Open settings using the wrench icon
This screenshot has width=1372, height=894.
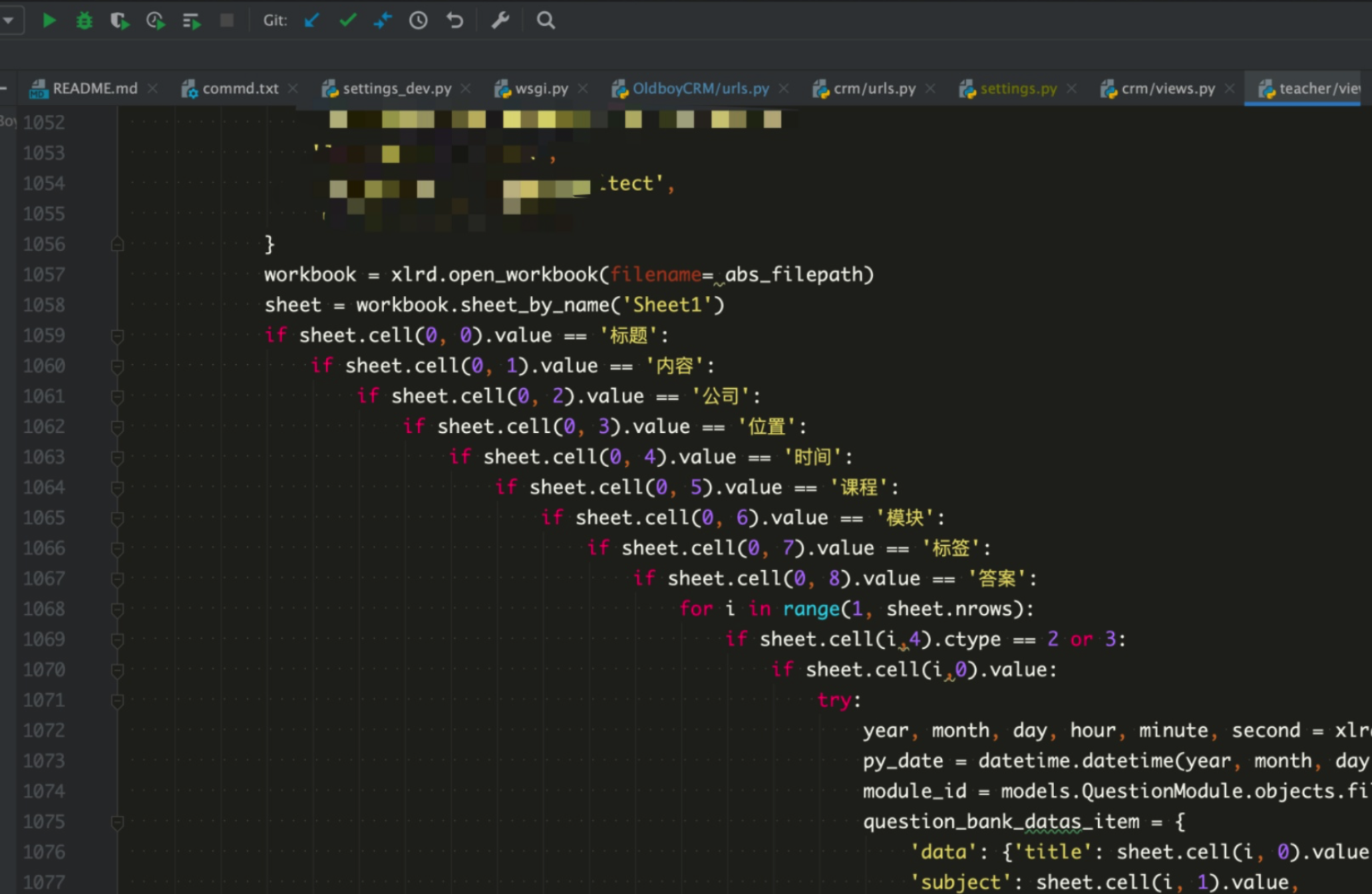pos(500,21)
